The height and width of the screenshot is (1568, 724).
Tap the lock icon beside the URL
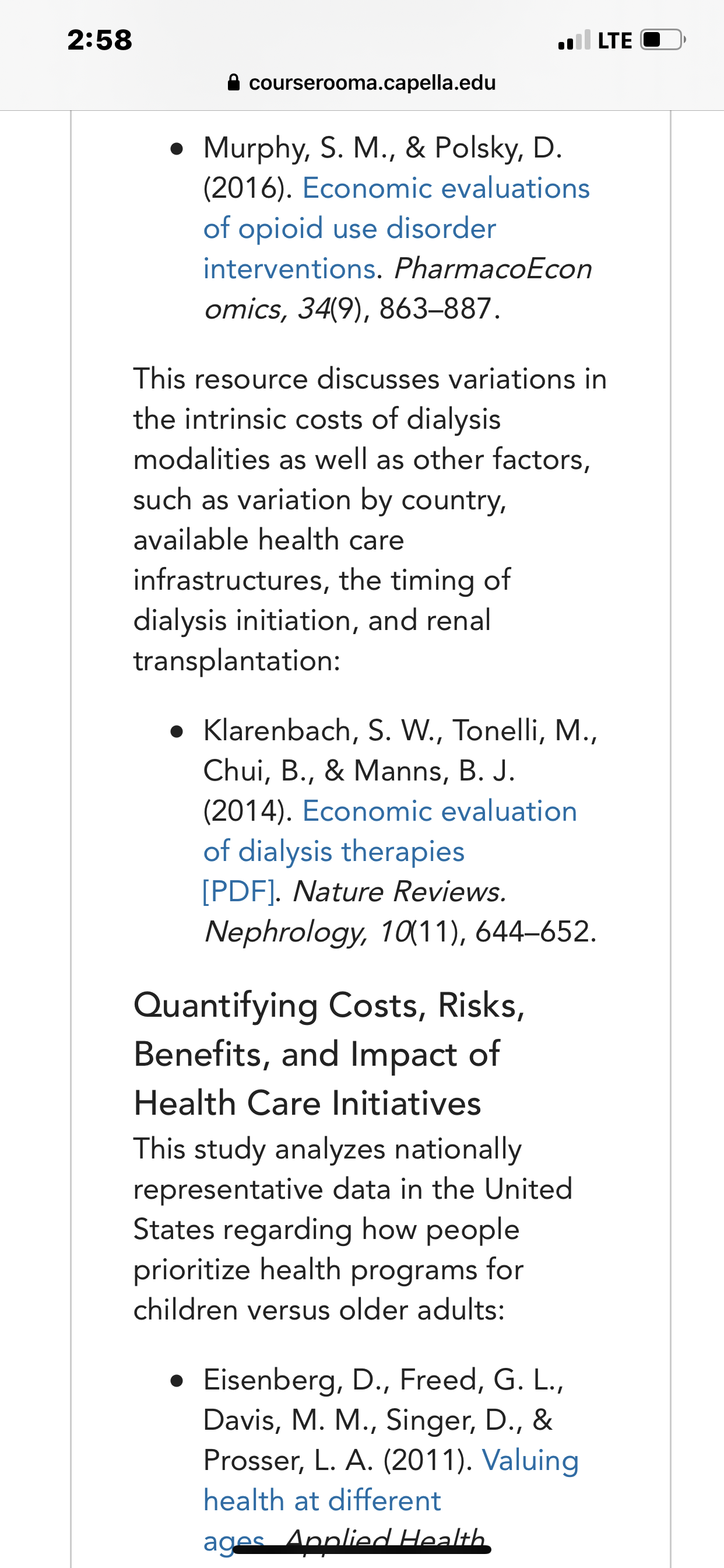point(233,82)
